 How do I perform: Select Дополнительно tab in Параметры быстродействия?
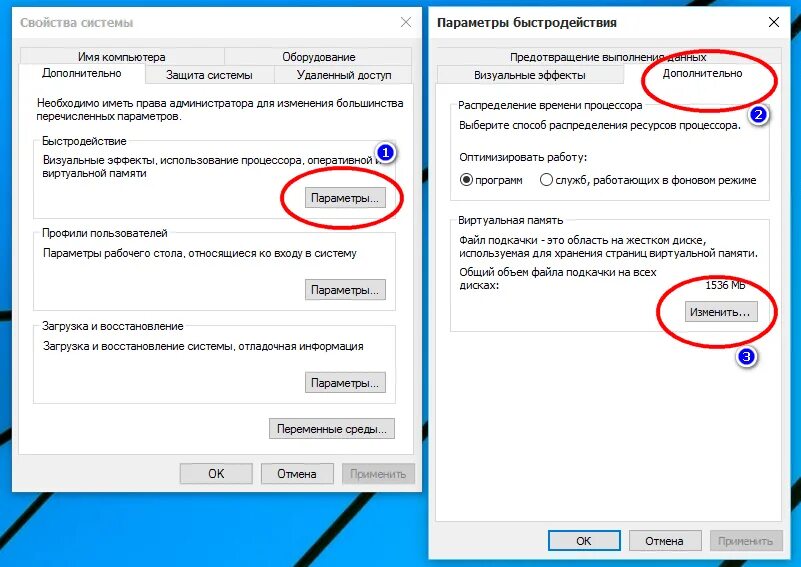pos(702,74)
